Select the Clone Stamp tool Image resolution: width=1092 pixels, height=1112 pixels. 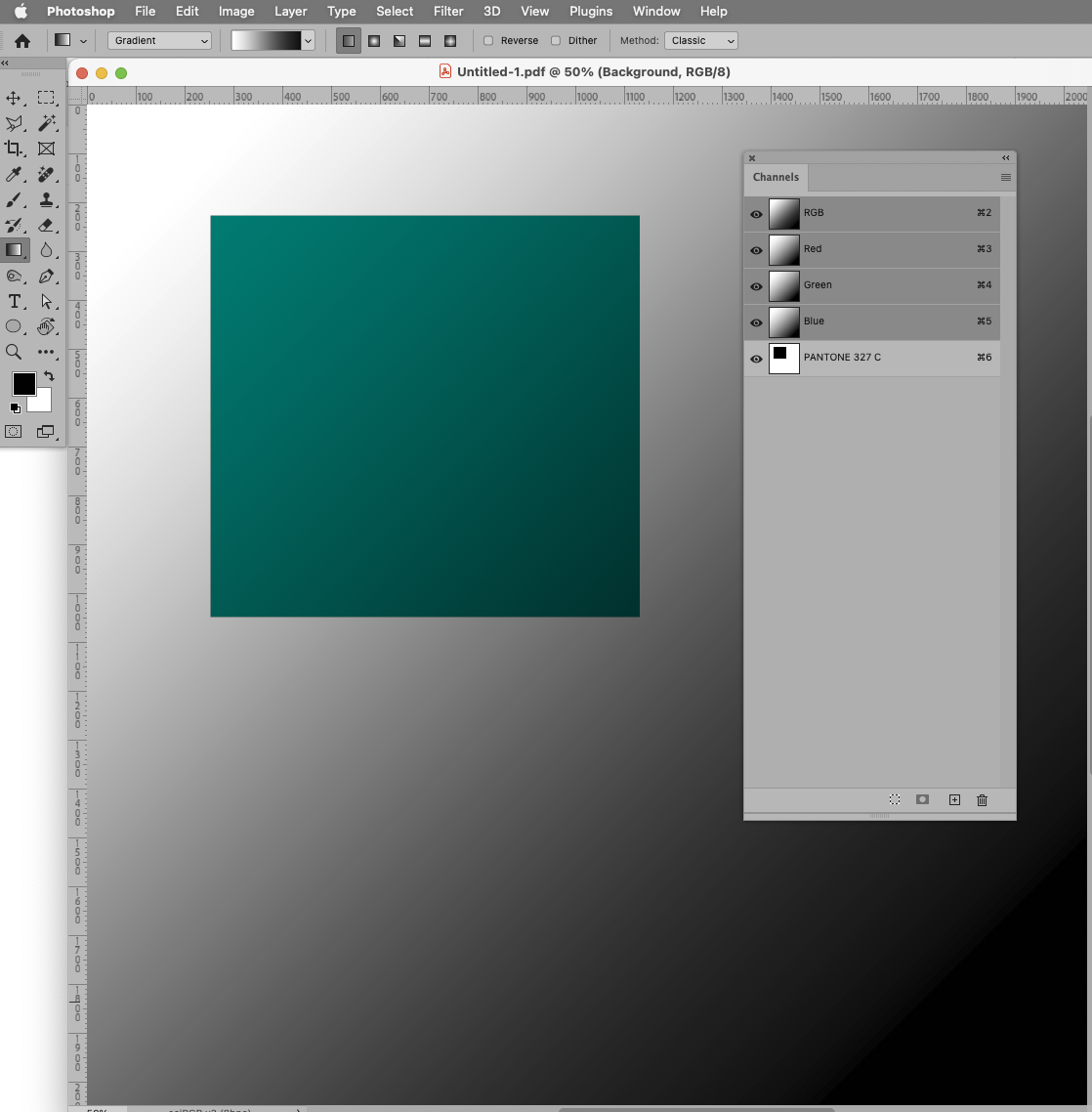point(47,199)
